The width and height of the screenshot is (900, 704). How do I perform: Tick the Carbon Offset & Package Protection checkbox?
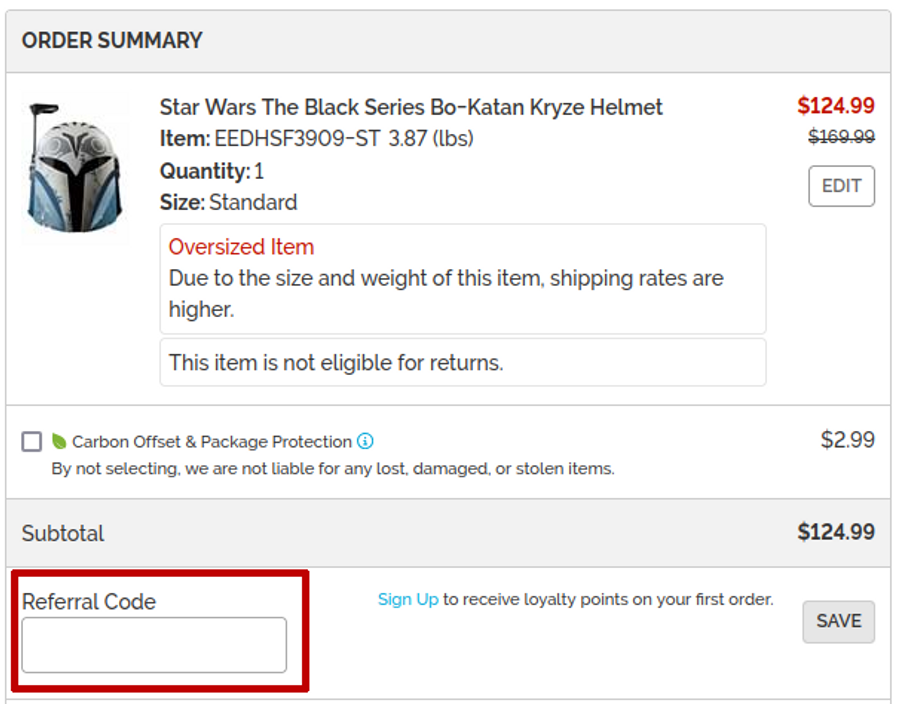tap(32, 441)
